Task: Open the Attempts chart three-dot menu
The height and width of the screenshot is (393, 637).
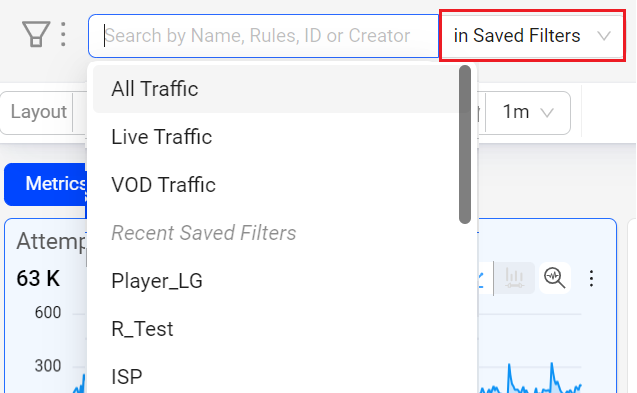Action: (591, 278)
